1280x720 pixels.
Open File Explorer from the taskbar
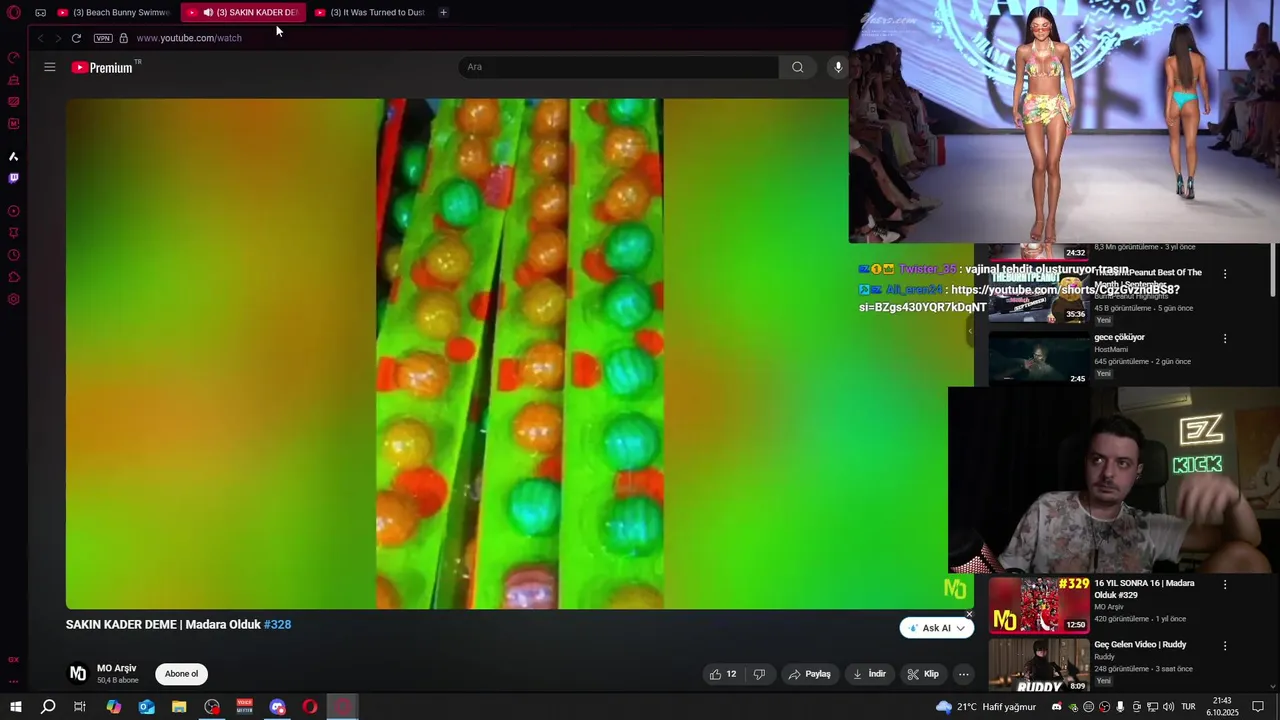pos(179,707)
